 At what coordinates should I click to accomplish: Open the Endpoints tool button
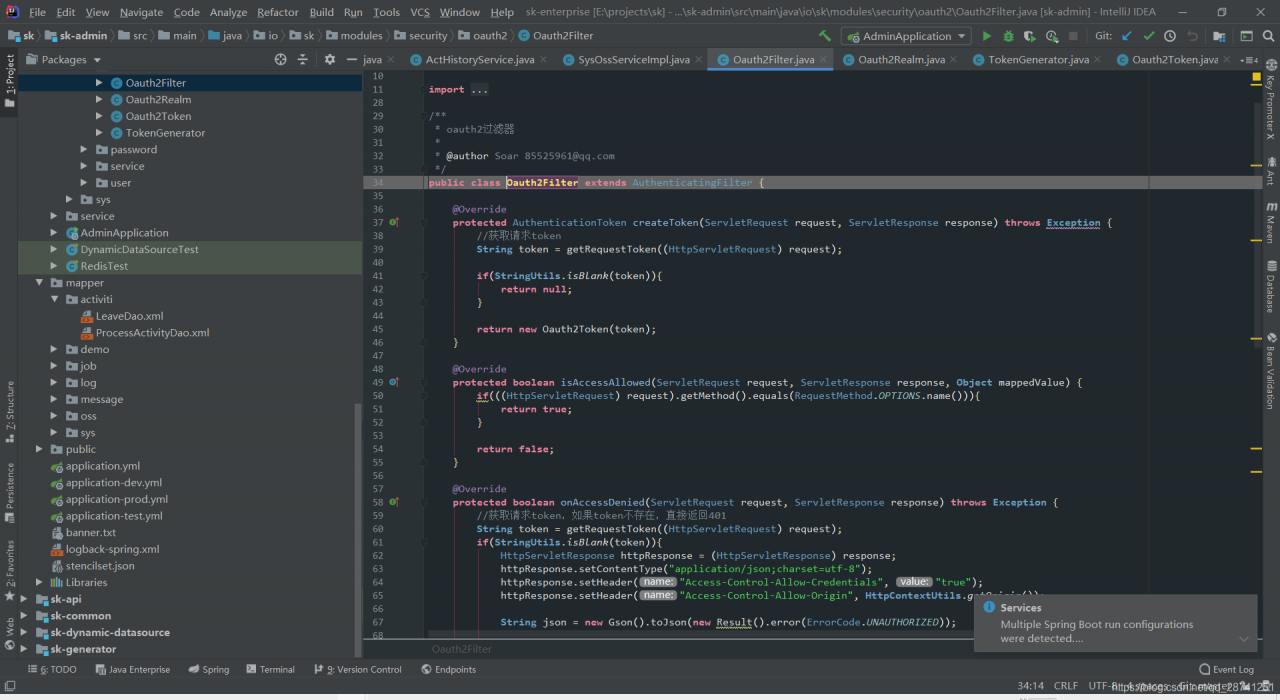click(448, 669)
